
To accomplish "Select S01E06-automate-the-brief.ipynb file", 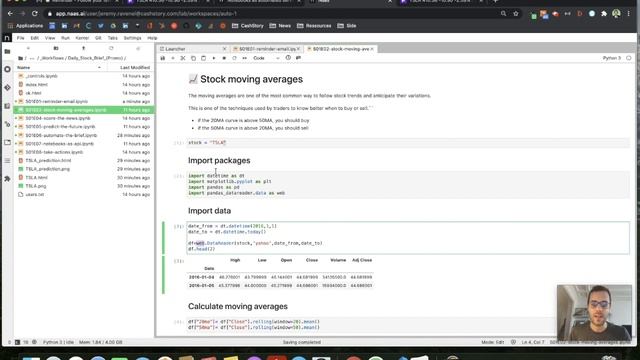I will coord(84,135).
